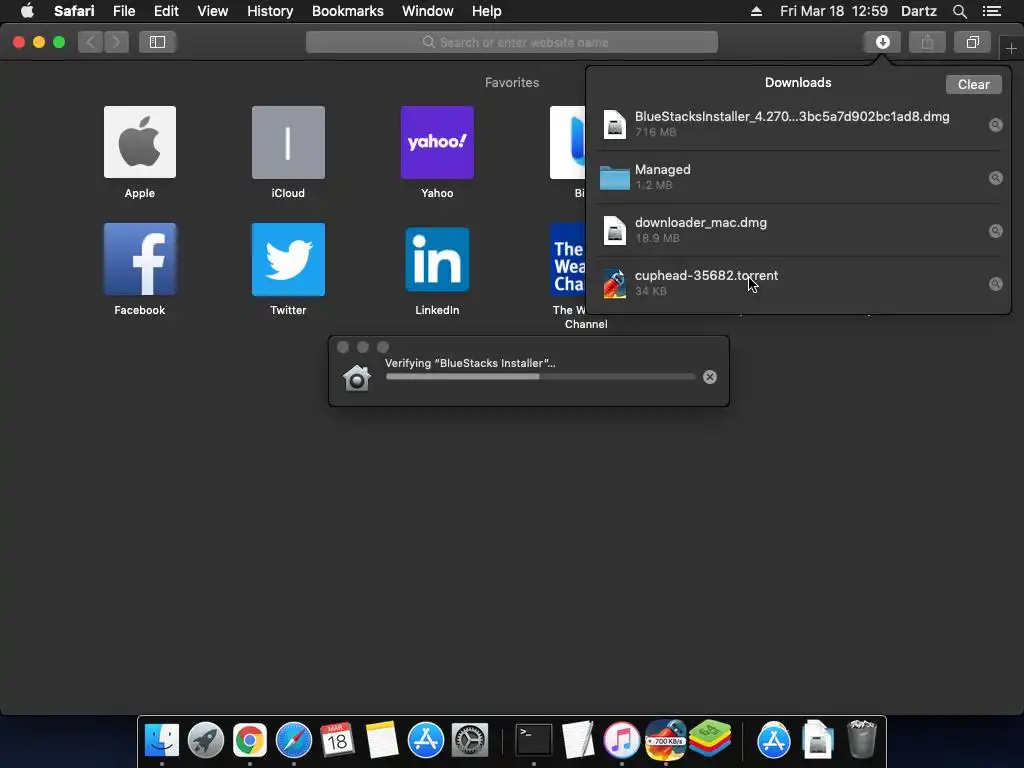Click the date and time display
Image resolution: width=1024 pixels, height=768 pixels.
(x=833, y=11)
